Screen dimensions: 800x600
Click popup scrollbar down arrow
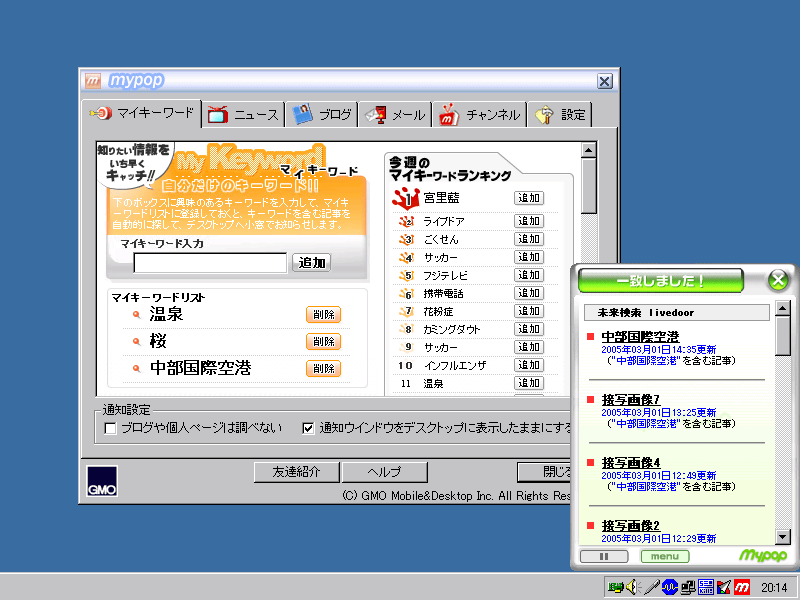click(783, 536)
